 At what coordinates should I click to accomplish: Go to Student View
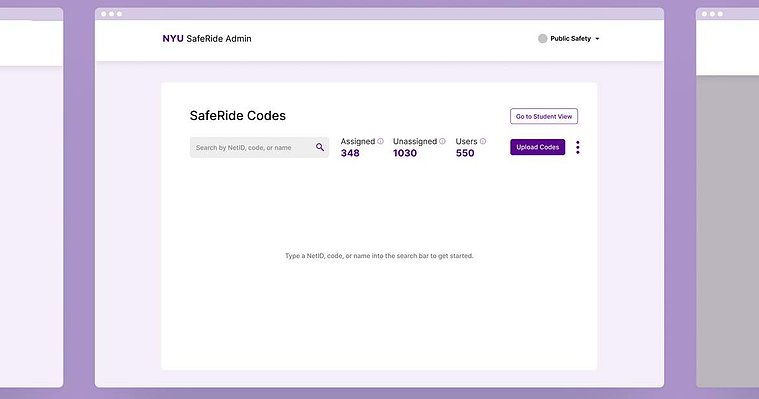pos(544,116)
